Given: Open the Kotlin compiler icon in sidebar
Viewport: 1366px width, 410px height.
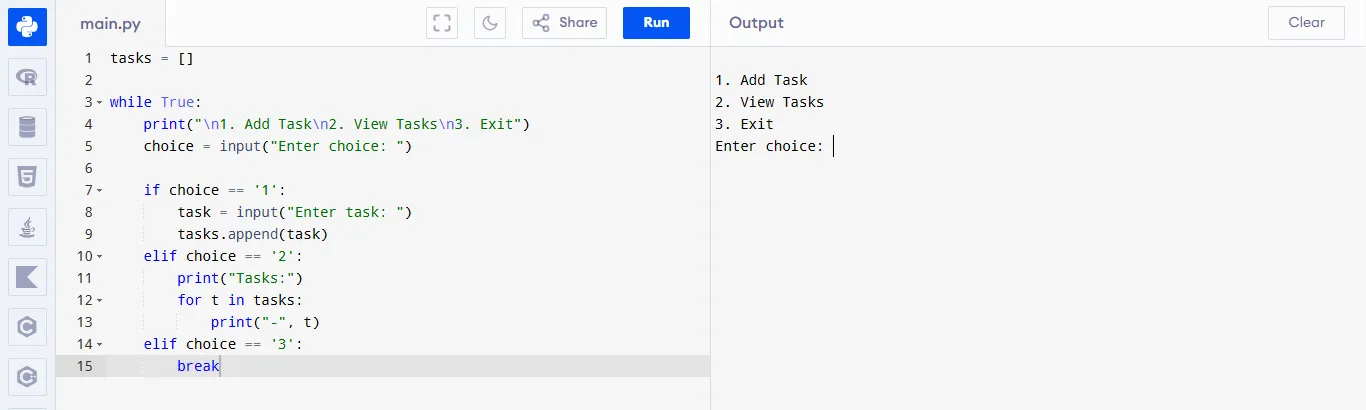Looking at the screenshot, I should pos(27,277).
